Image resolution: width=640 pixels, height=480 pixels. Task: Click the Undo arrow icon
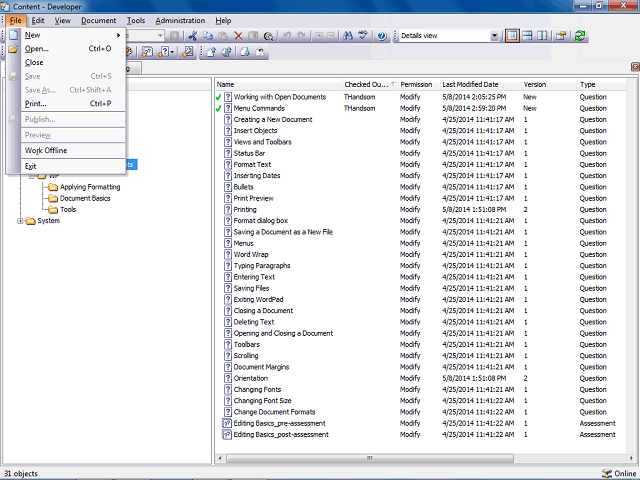click(x=287, y=36)
